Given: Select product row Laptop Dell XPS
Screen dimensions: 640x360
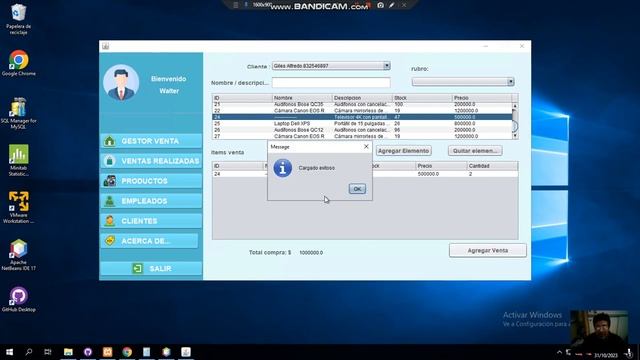Looking at the screenshot, I should (x=362, y=123).
